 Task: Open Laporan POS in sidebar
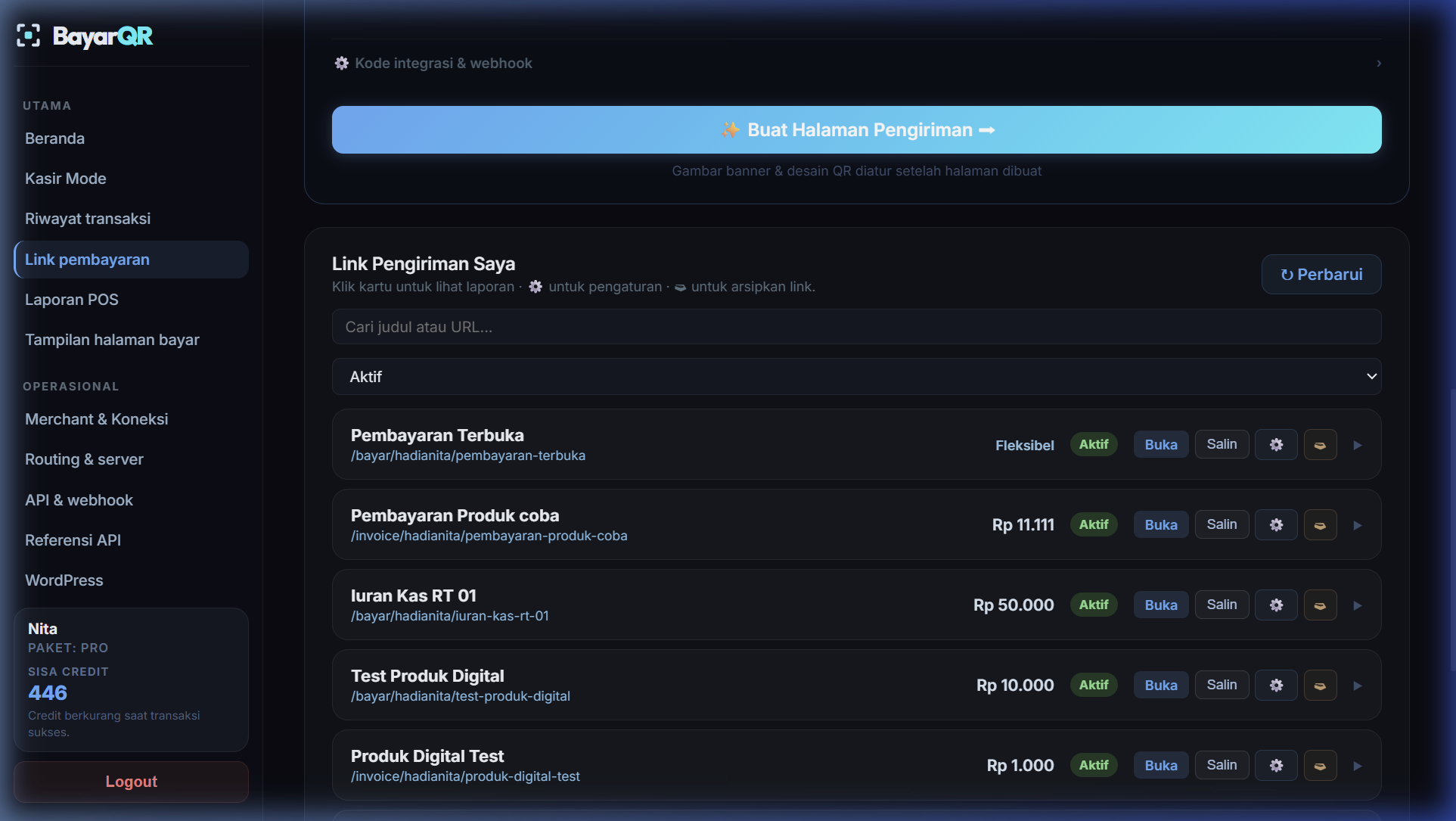(131, 300)
